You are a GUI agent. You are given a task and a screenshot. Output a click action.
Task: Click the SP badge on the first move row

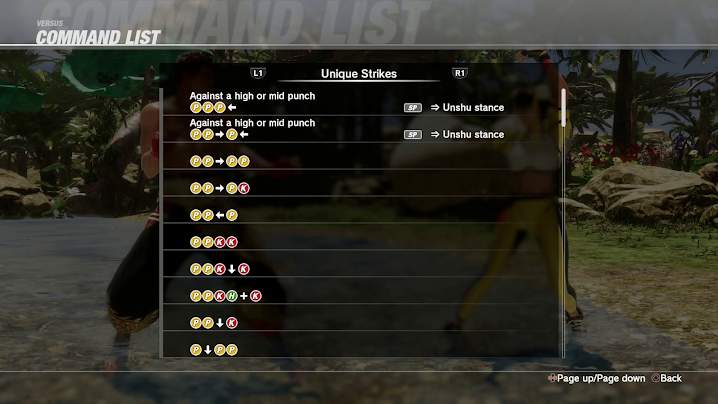coord(413,108)
